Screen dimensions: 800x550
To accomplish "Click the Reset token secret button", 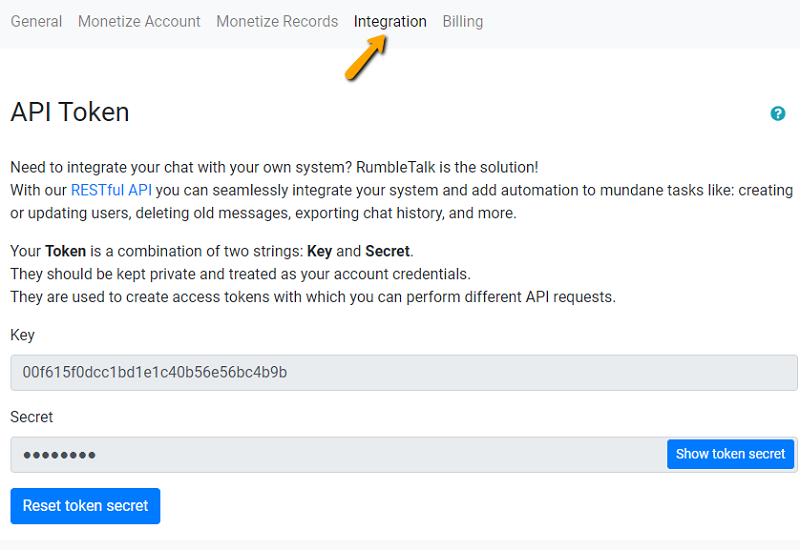I will (x=85, y=506).
